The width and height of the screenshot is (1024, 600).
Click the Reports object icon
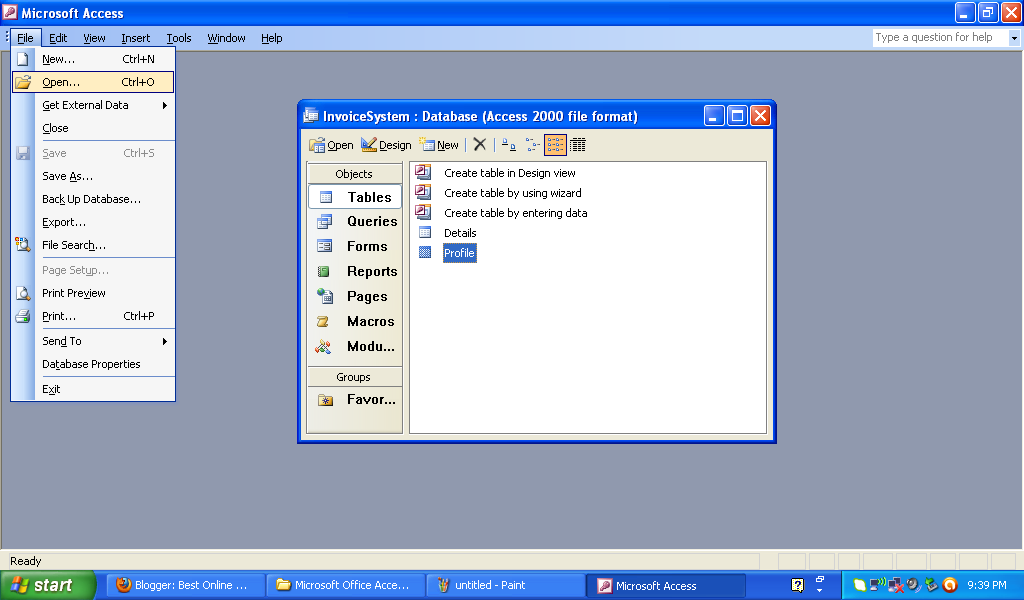point(323,272)
